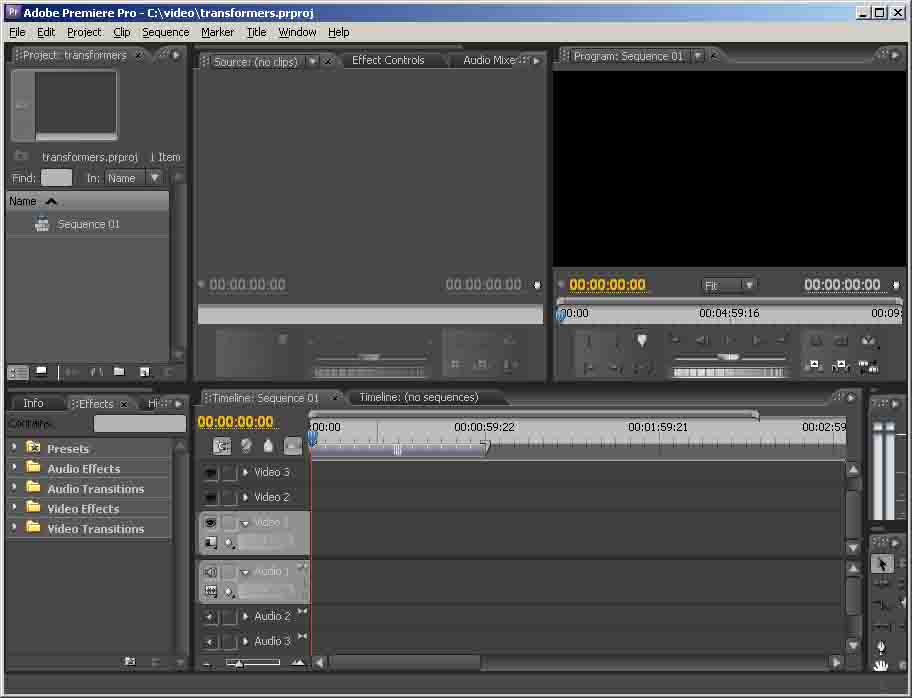The width and height of the screenshot is (912, 698).
Task: Create a new bin in the Project panel
Action: [119, 372]
